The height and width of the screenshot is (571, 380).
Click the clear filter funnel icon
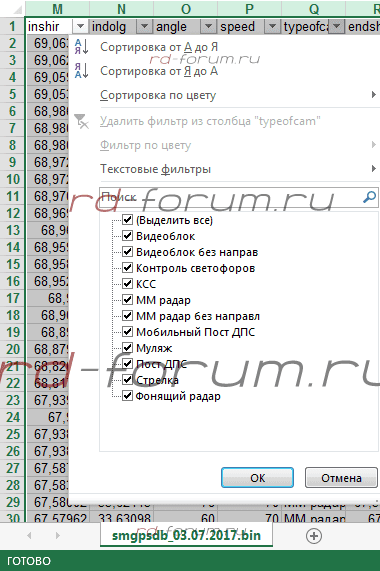pos(82,121)
